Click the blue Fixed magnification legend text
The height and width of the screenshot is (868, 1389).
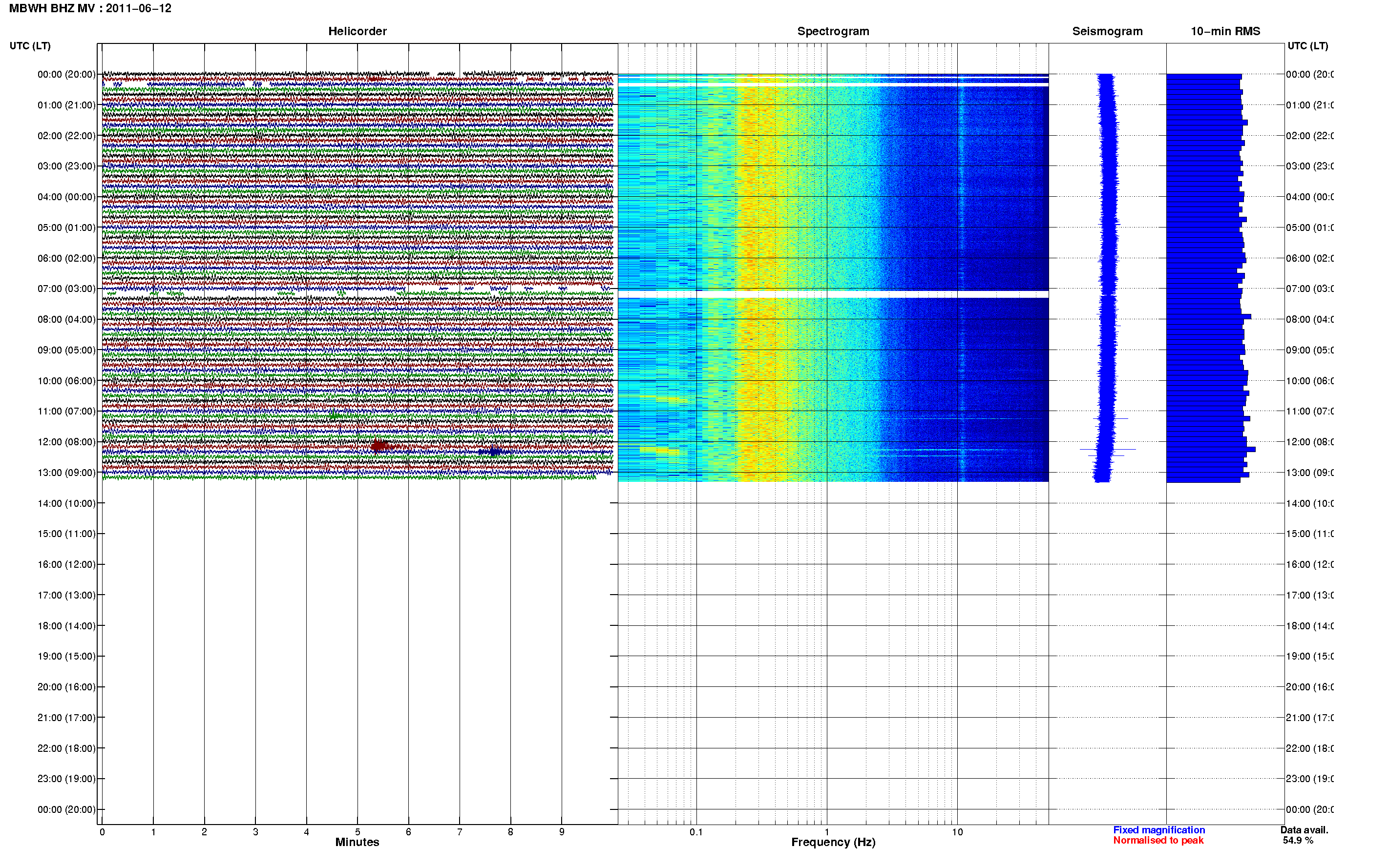coord(1159,829)
